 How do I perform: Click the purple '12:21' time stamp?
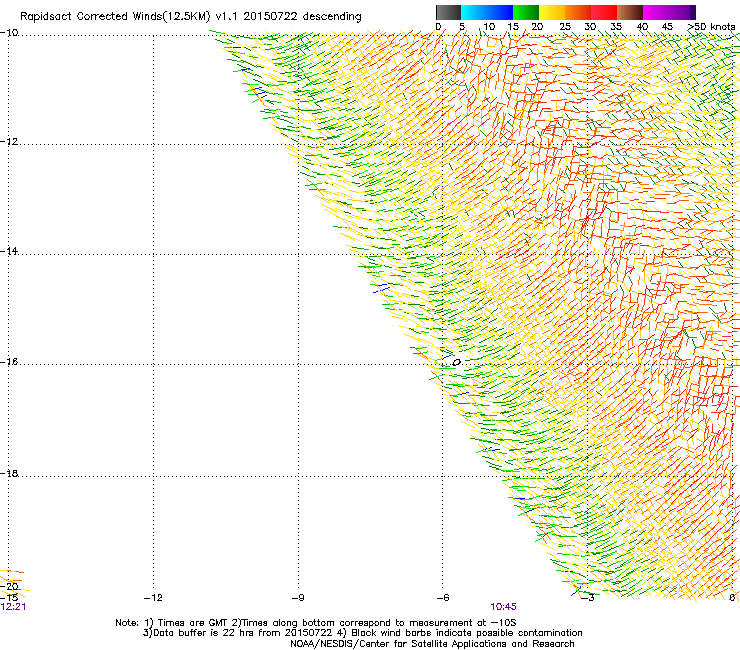point(13,607)
